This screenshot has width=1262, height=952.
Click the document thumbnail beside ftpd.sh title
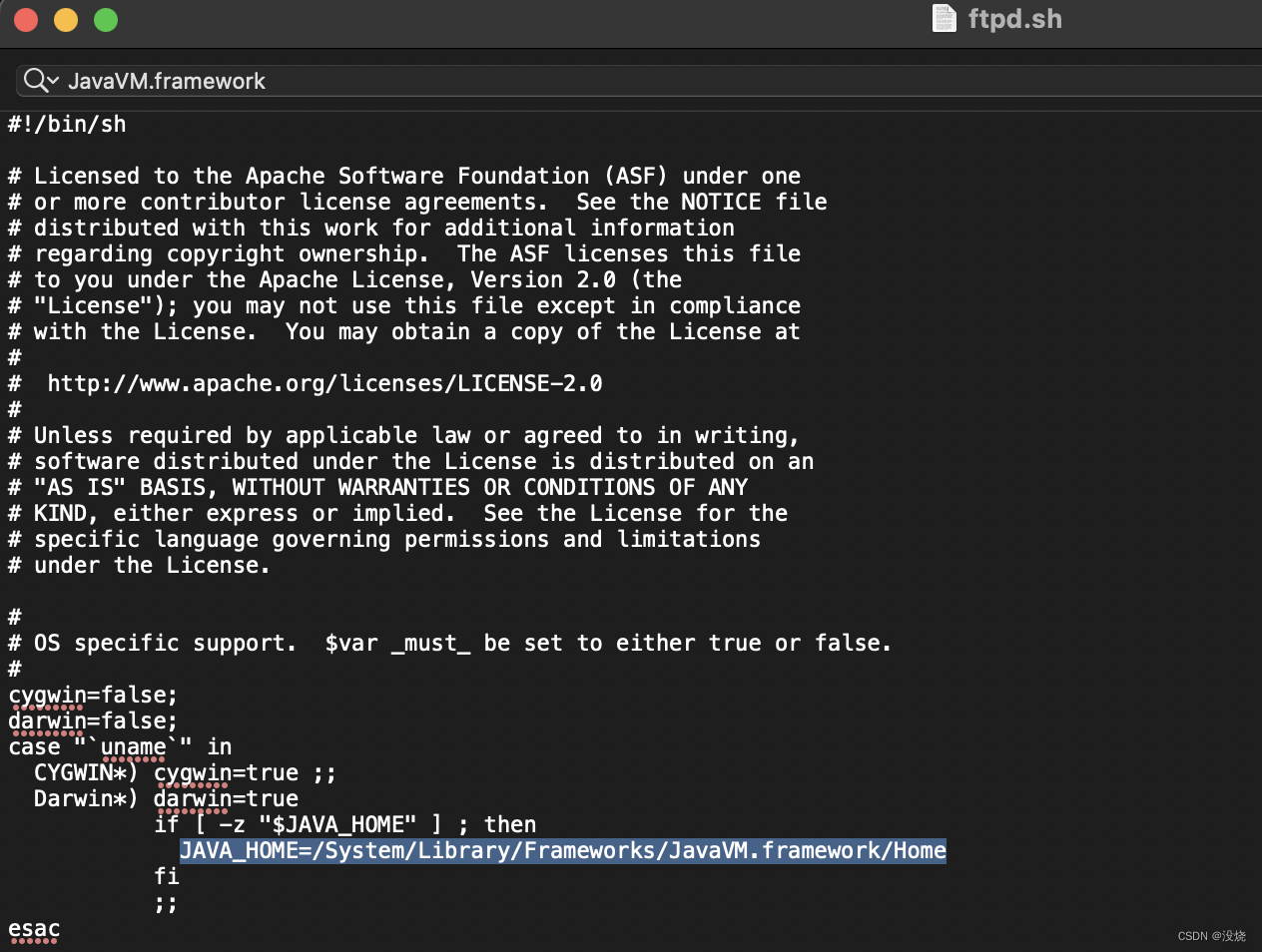click(x=943, y=18)
